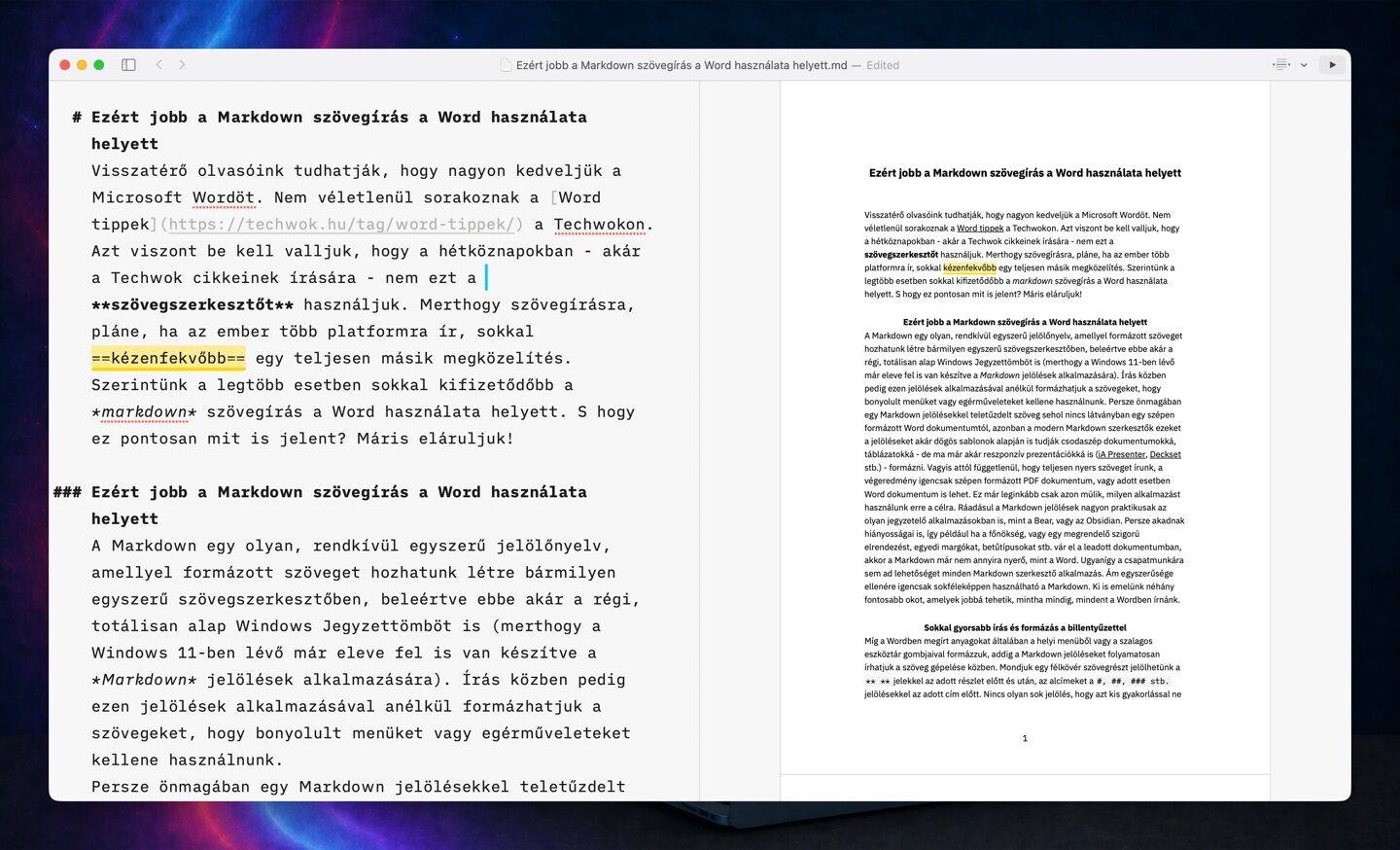The height and width of the screenshot is (850, 1400).
Task: Toggle the preview with the play button
Action: click(1332, 65)
